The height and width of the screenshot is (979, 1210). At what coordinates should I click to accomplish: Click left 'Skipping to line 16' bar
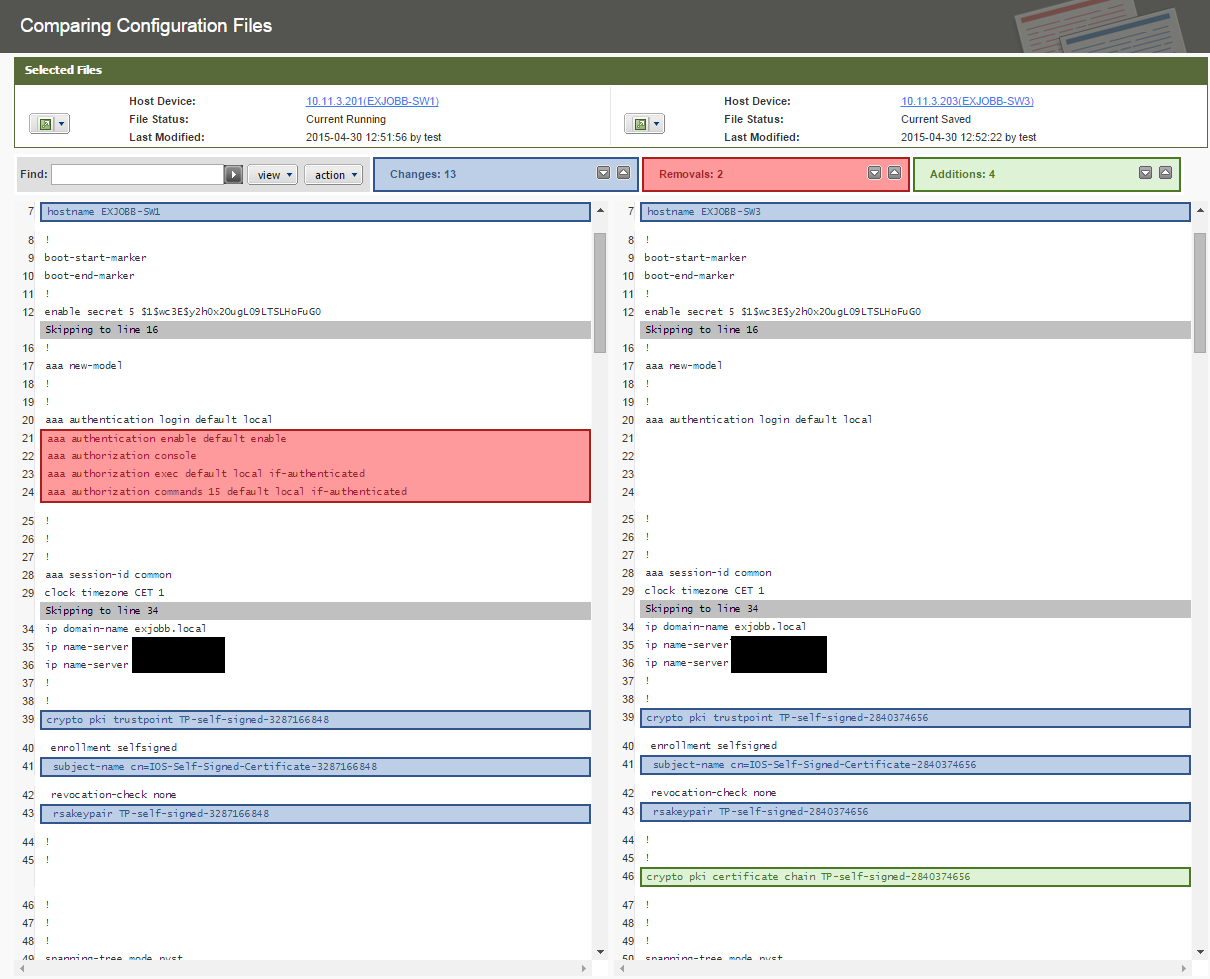click(x=315, y=329)
